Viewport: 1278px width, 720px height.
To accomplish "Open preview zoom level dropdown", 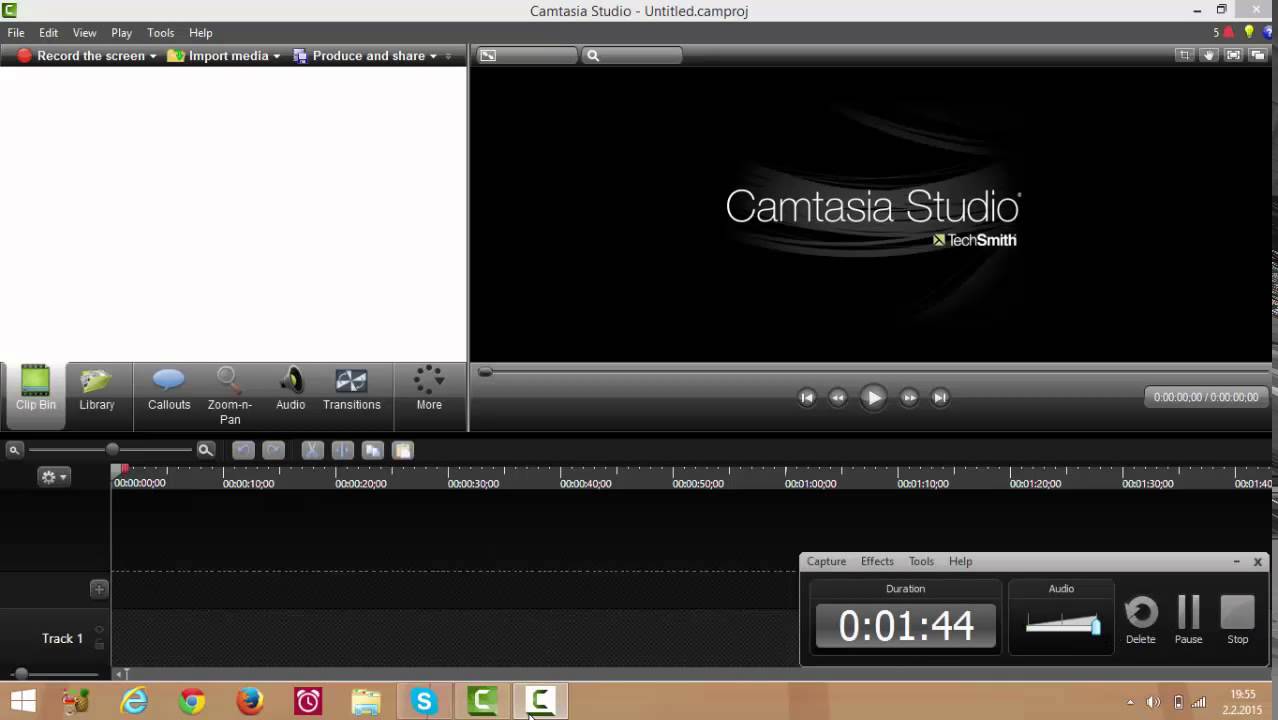I will (632, 56).
